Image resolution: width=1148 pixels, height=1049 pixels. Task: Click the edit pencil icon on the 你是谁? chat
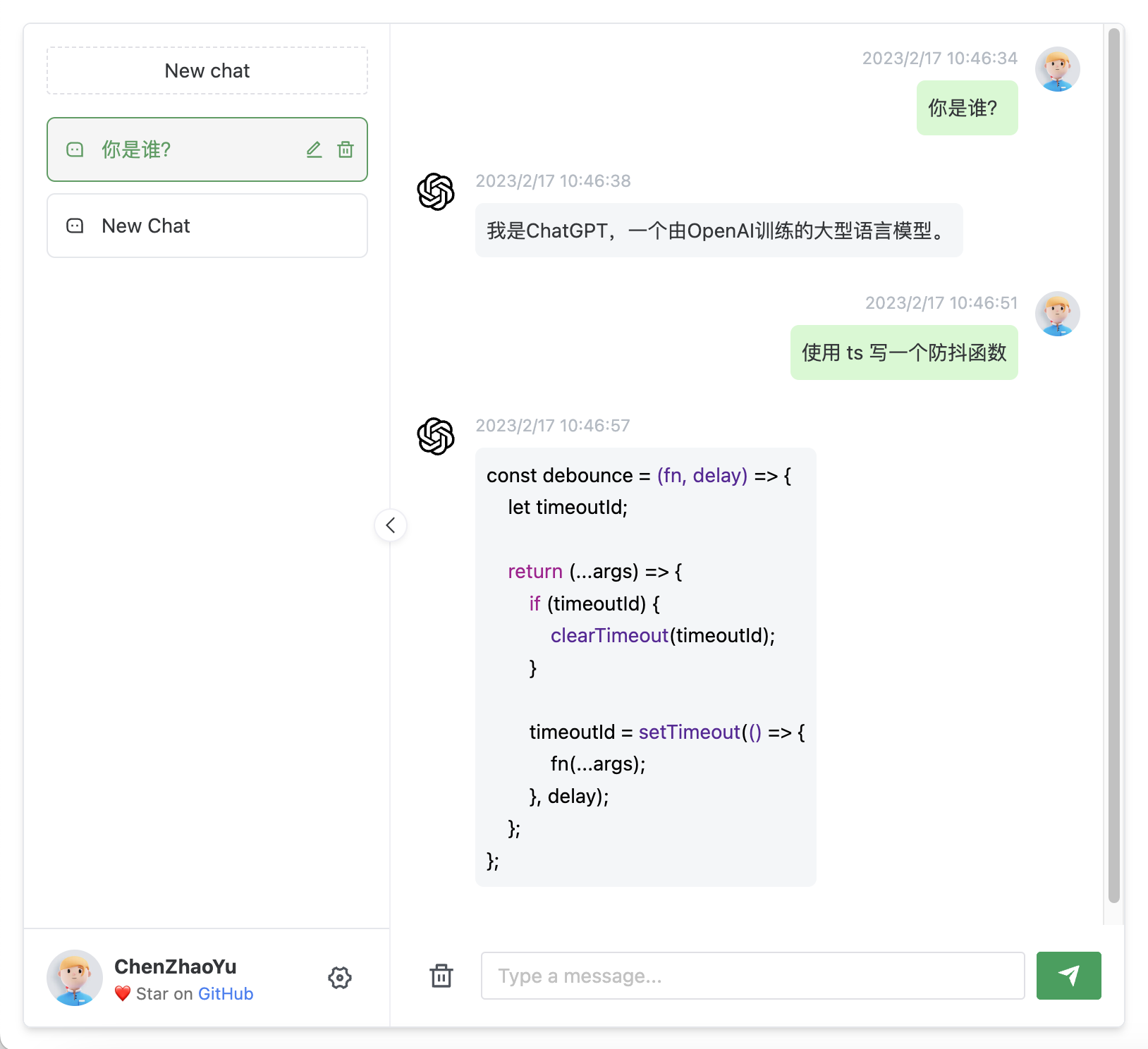point(314,149)
